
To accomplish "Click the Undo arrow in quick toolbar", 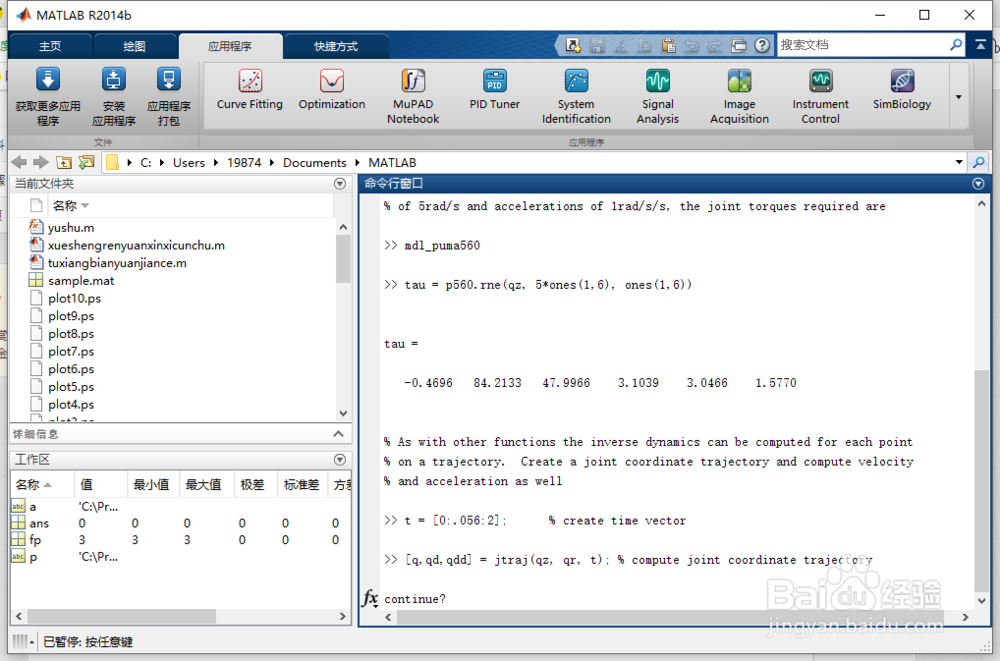I will click(691, 45).
